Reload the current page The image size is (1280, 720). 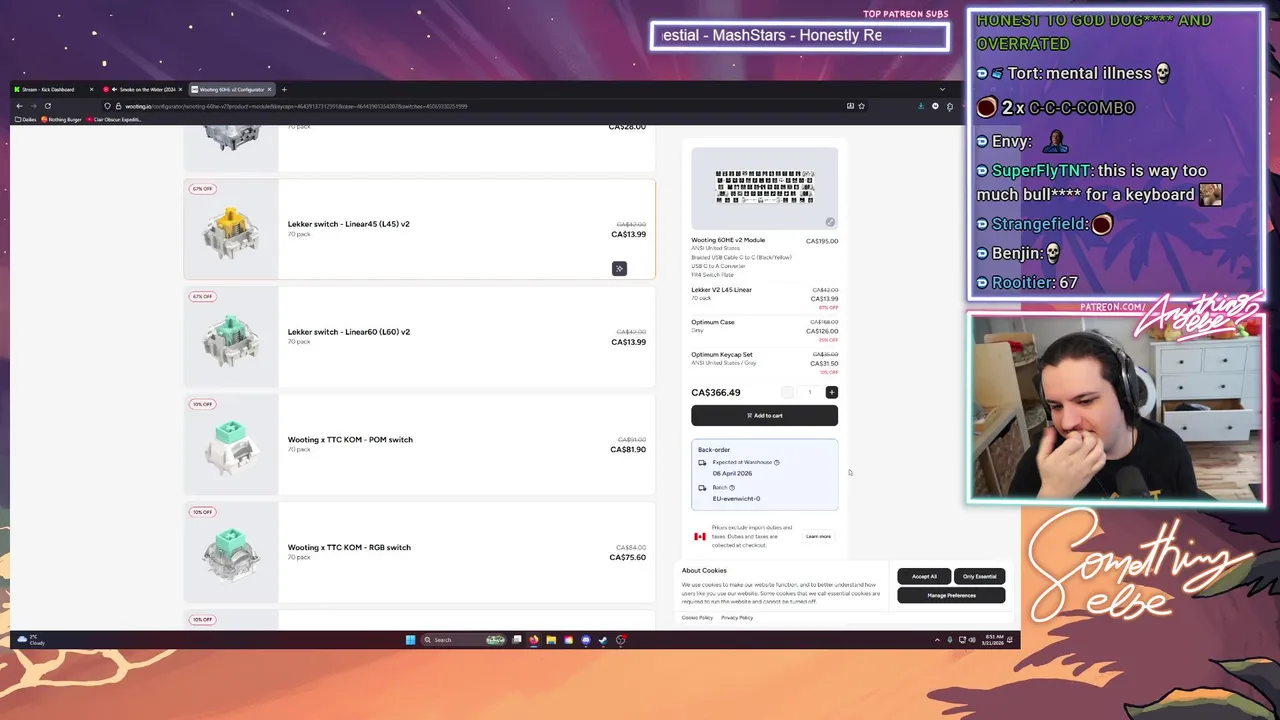(47, 106)
